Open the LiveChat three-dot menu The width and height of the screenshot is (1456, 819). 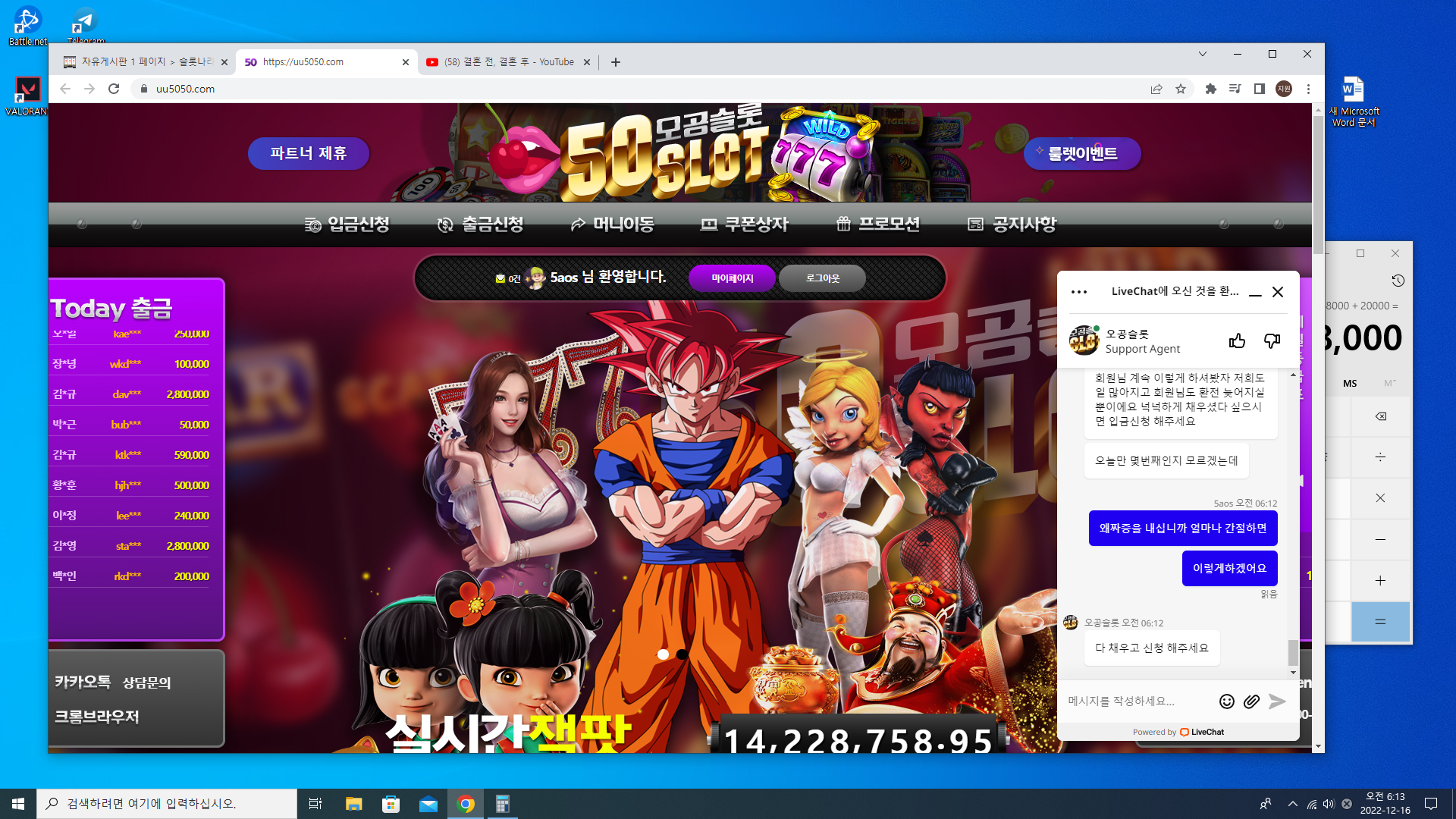point(1079,292)
